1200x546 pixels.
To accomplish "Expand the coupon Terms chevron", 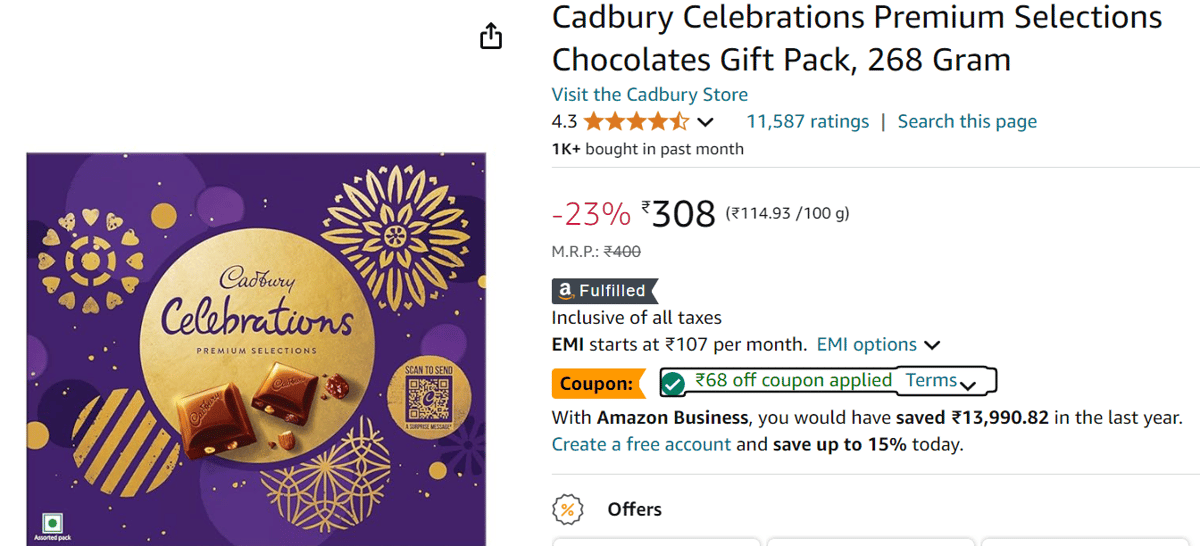I will point(966,384).
